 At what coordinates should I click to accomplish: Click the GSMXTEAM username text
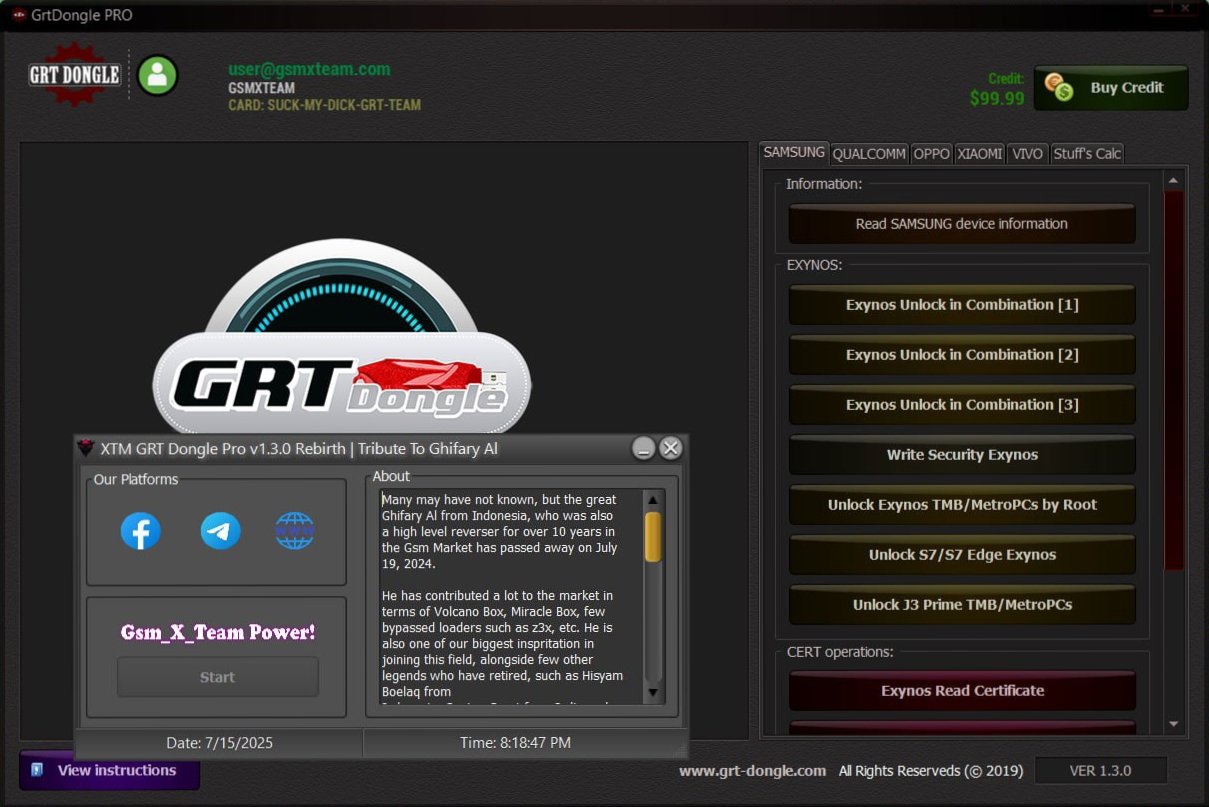pos(261,88)
